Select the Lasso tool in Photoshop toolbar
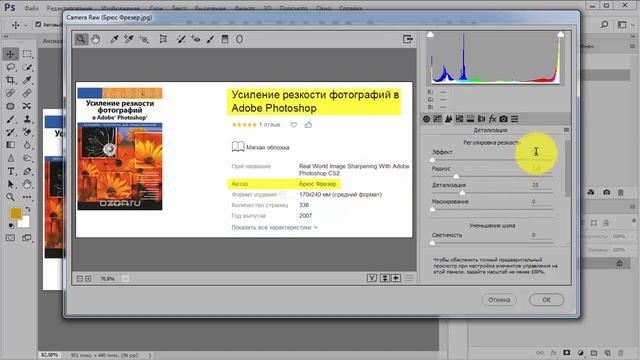 (11, 67)
